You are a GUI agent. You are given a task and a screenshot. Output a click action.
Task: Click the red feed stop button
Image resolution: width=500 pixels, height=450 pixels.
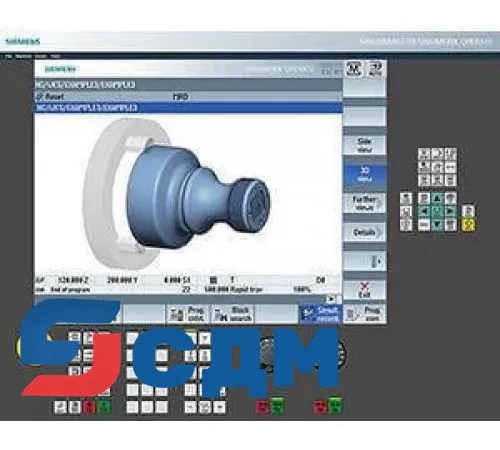[x=320, y=407]
